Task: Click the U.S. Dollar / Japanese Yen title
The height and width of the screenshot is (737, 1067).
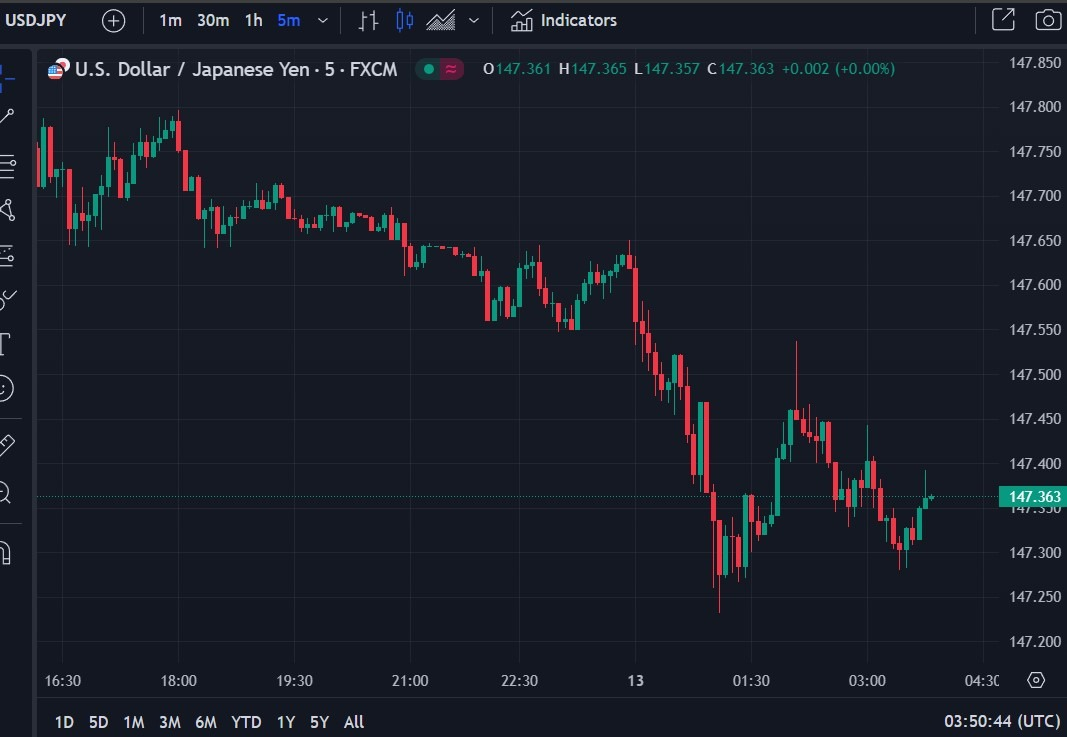Action: [x=235, y=69]
